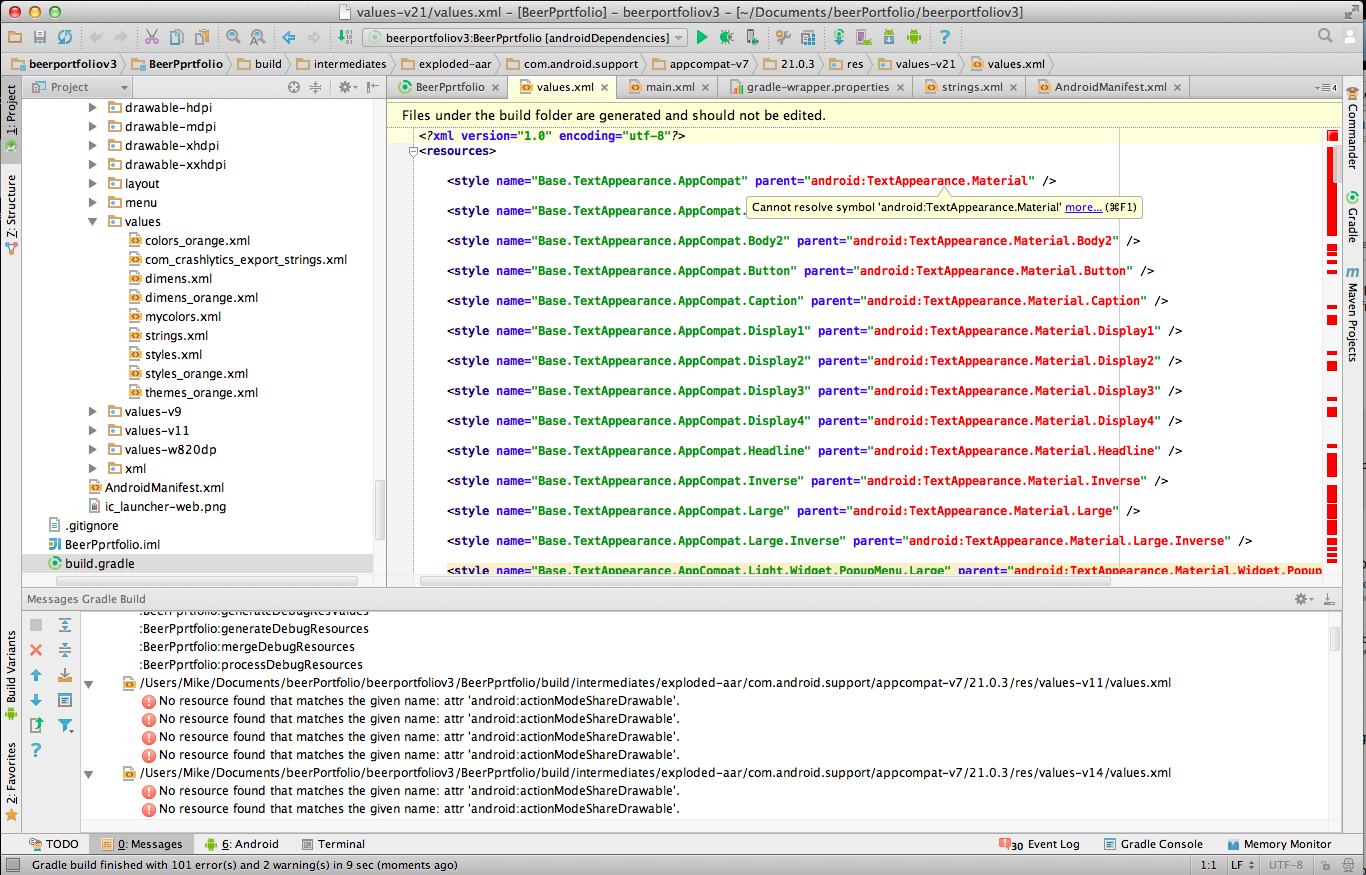1366x875 pixels.
Task: Run the app with the green play button
Action: [702, 37]
